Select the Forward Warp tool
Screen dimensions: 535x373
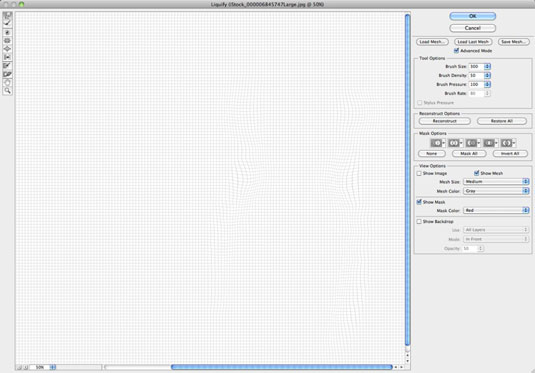click(x=7, y=15)
